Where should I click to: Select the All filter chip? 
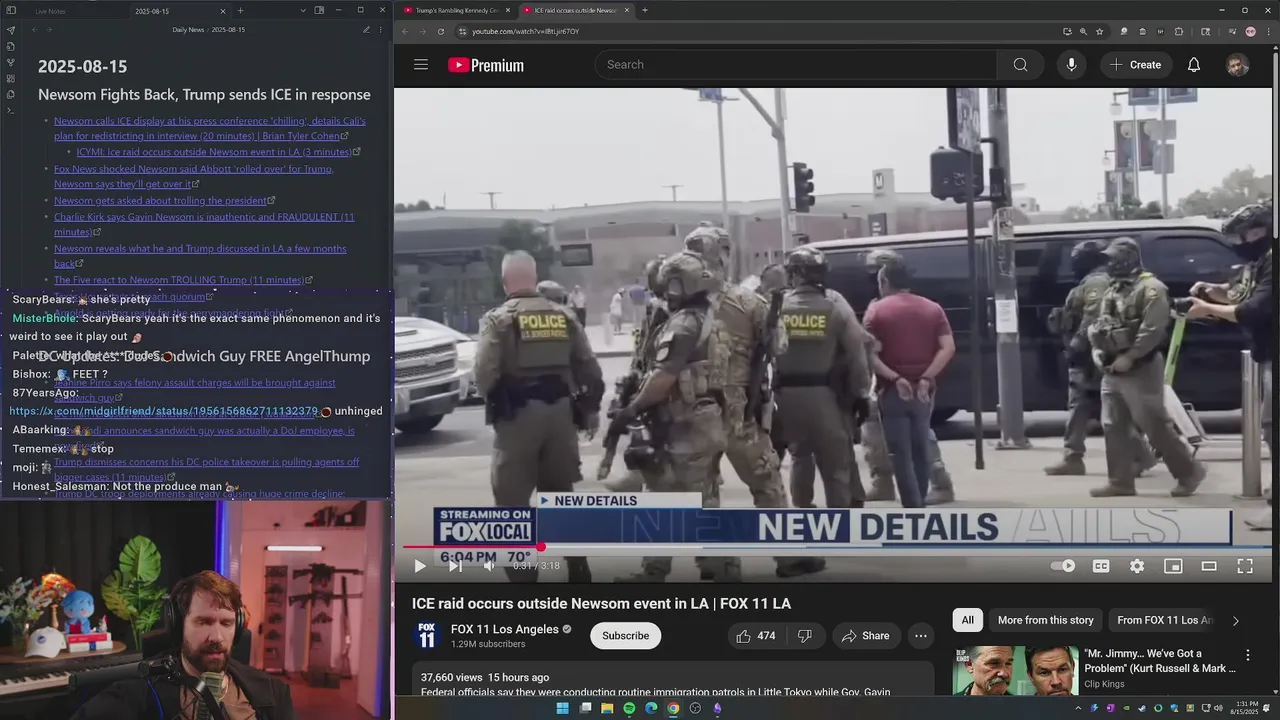tap(967, 620)
